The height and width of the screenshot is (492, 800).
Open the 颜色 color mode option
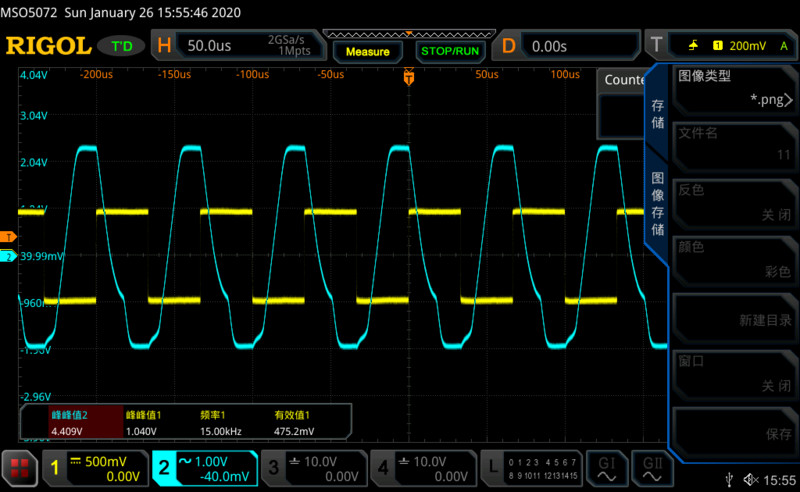click(x=735, y=259)
